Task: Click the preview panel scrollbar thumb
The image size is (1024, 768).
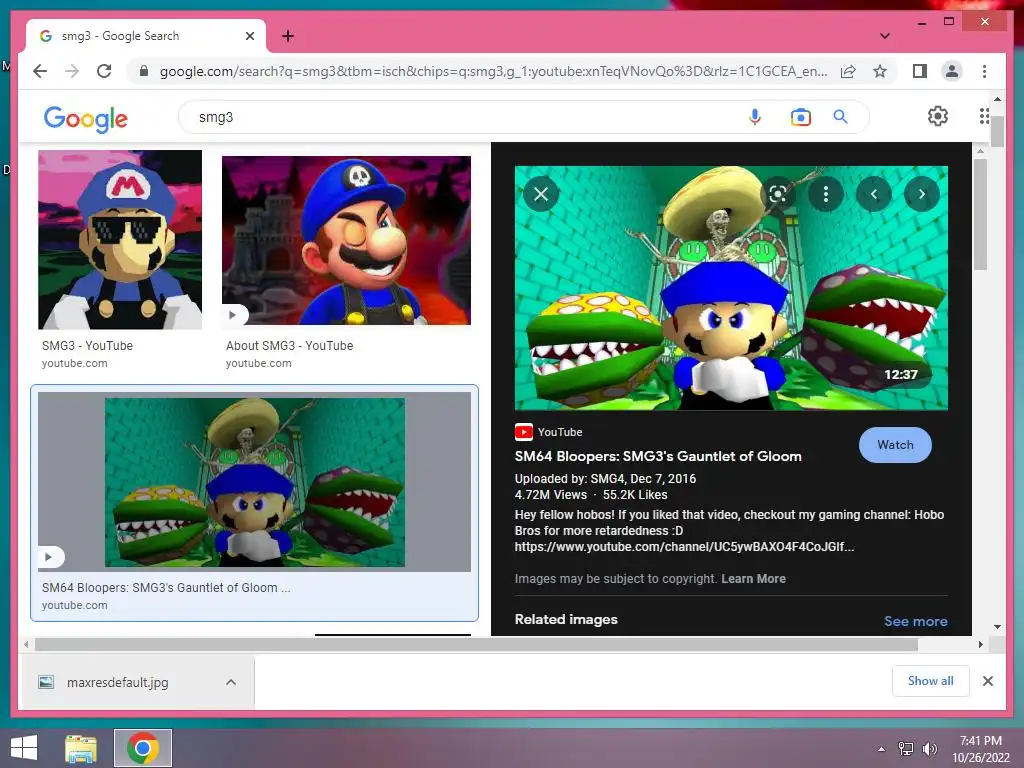Action: point(980,214)
